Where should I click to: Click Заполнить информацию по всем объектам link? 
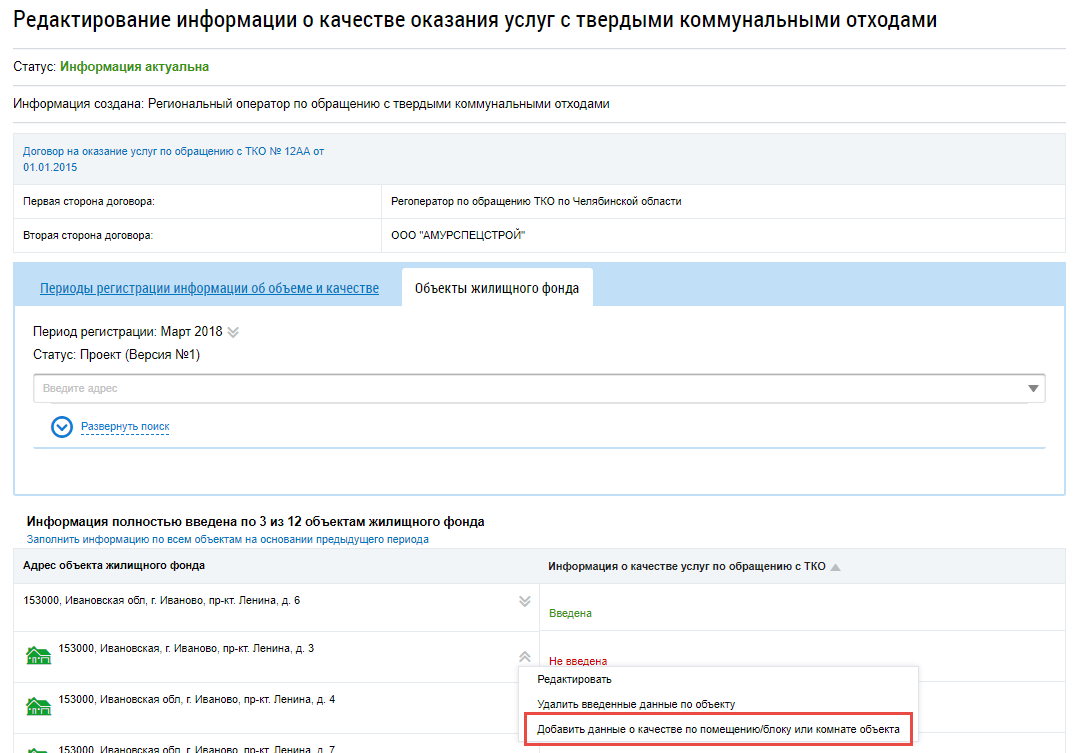228,539
